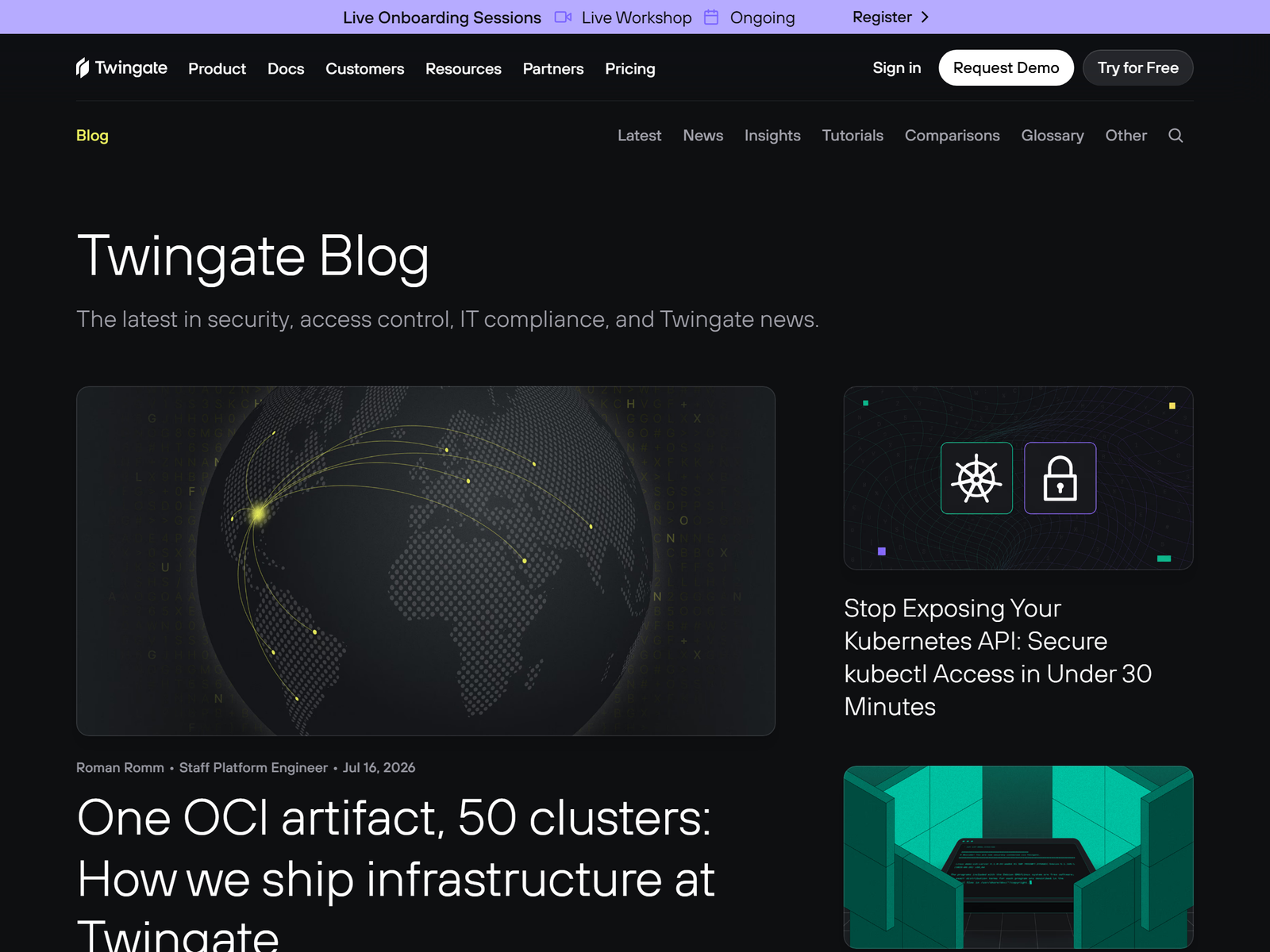Open the Kubernetes and lock article thumbnail
The image size is (1270, 952).
1018,478
